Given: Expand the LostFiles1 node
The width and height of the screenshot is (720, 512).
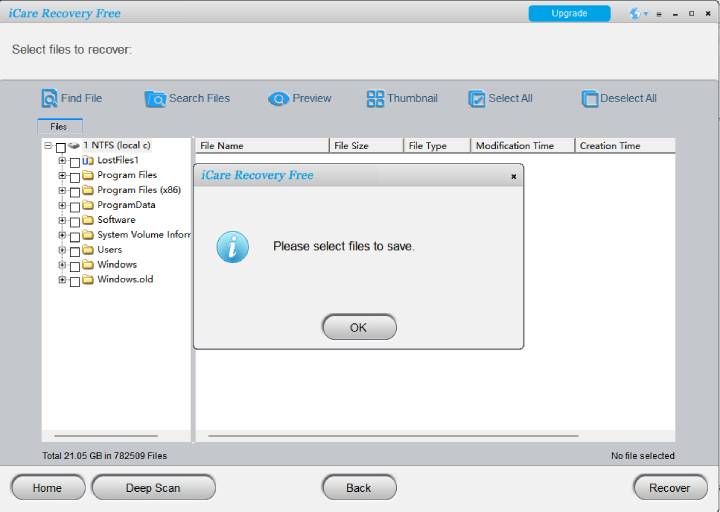Looking at the screenshot, I should tap(62, 161).
